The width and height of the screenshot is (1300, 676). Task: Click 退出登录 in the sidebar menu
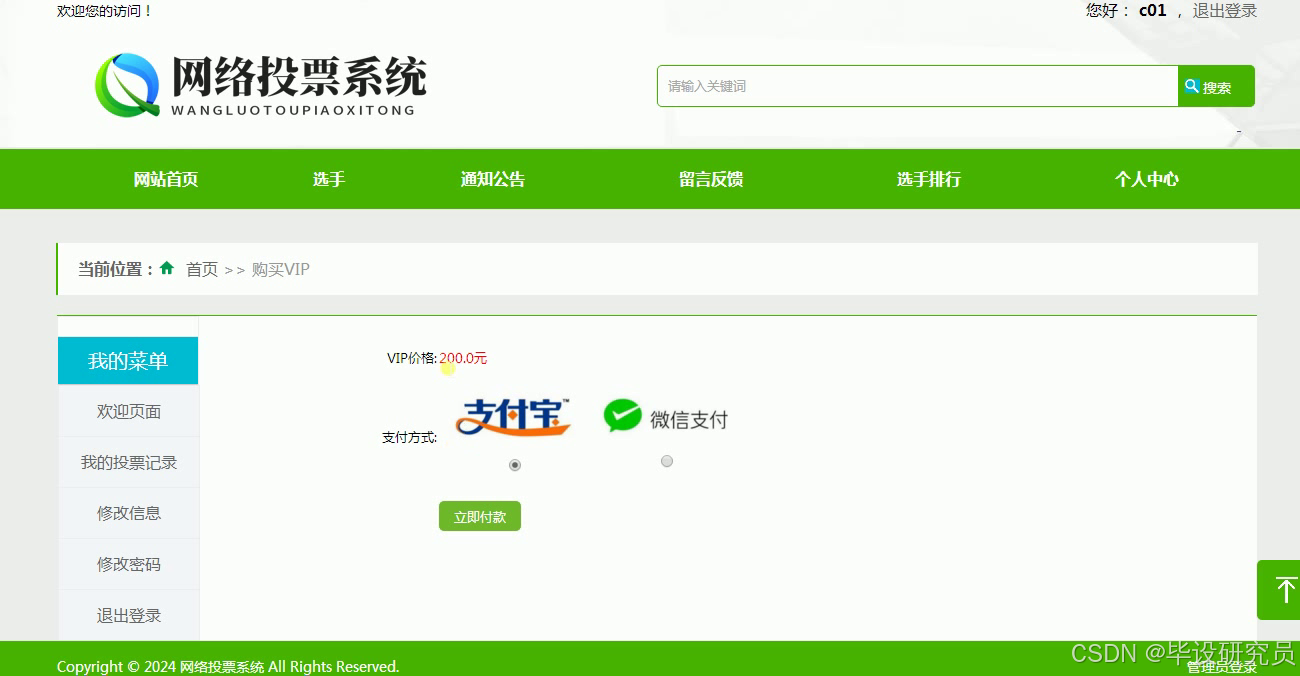129,615
